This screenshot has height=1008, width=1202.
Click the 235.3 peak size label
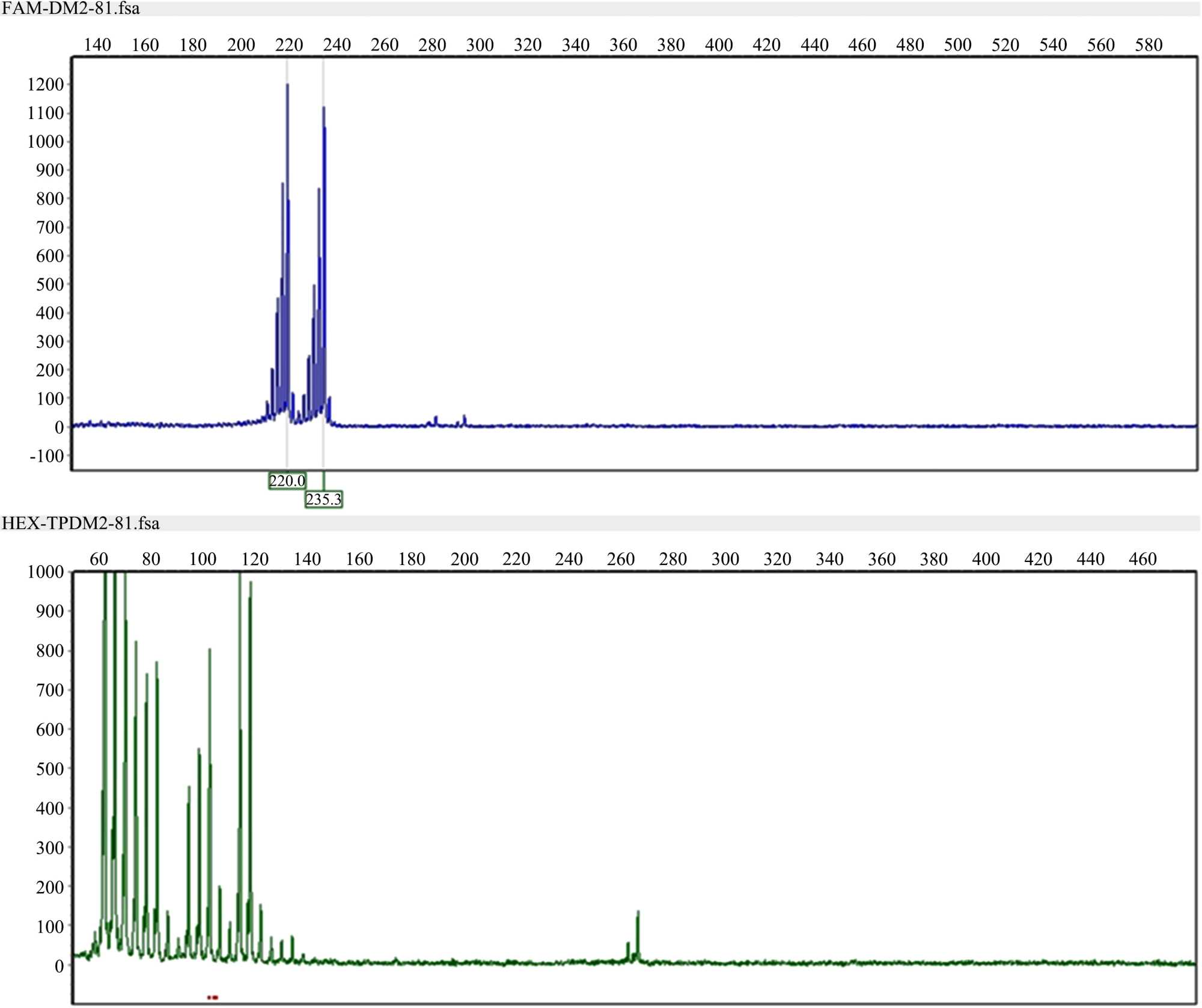tap(323, 499)
